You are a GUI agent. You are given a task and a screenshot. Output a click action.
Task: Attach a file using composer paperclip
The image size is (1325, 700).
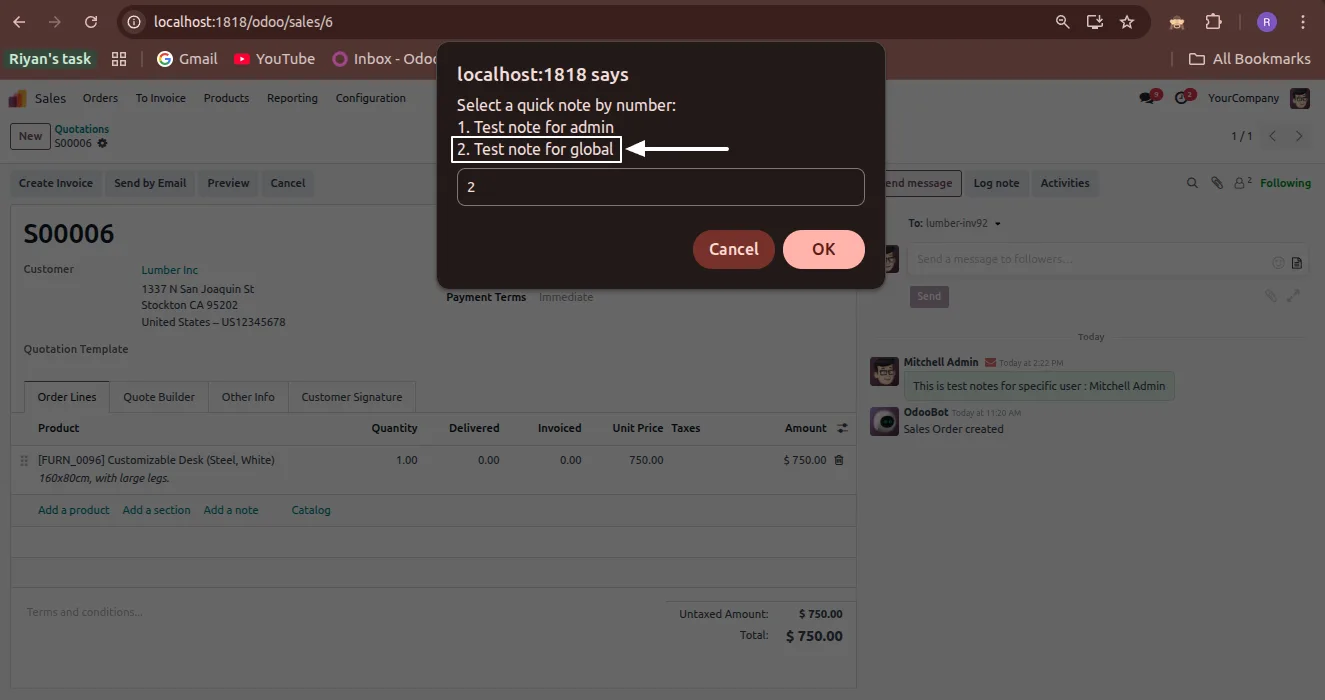pyautogui.click(x=1270, y=296)
